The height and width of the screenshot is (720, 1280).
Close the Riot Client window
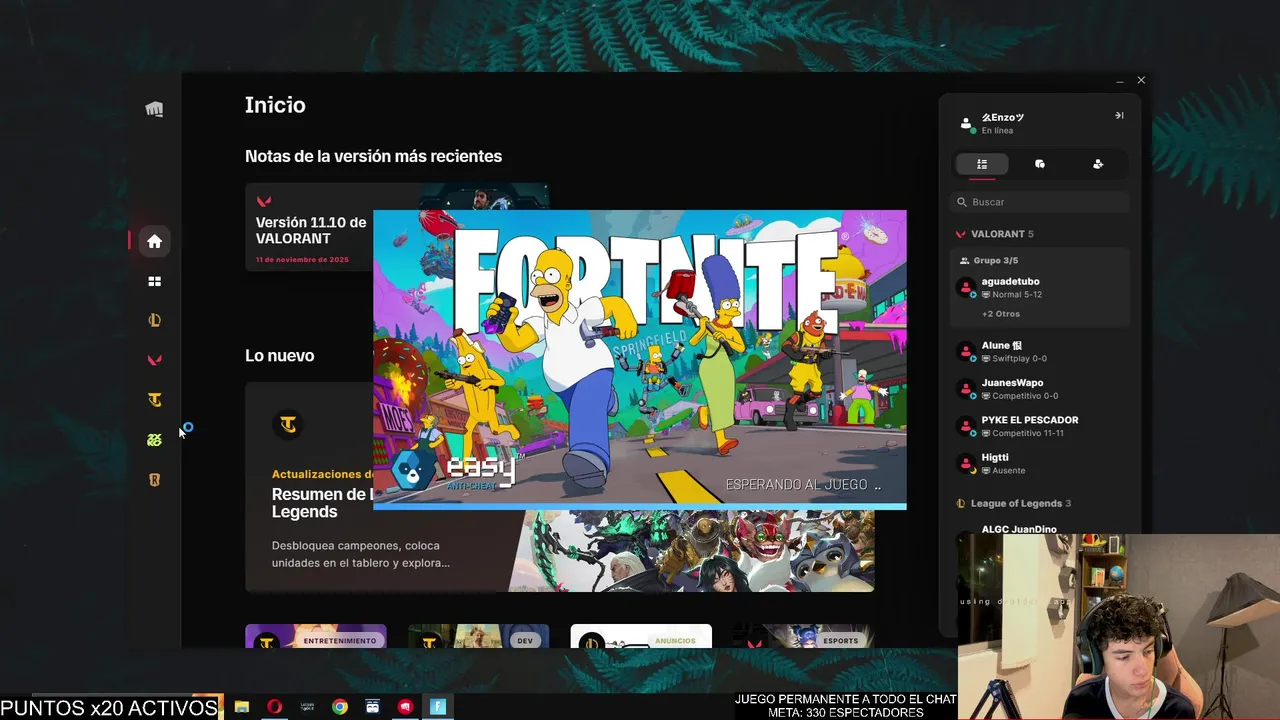(x=1141, y=80)
